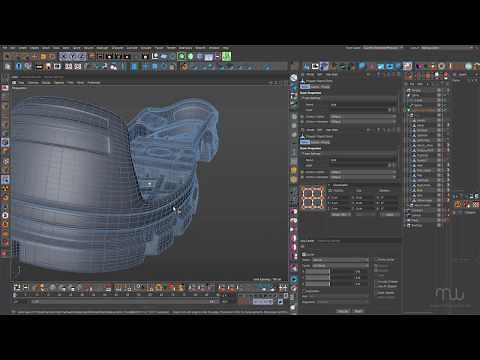Toggle visibility dots of the orange-highlighted object row
The height and width of the screenshot is (360, 480).
[445, 110]
